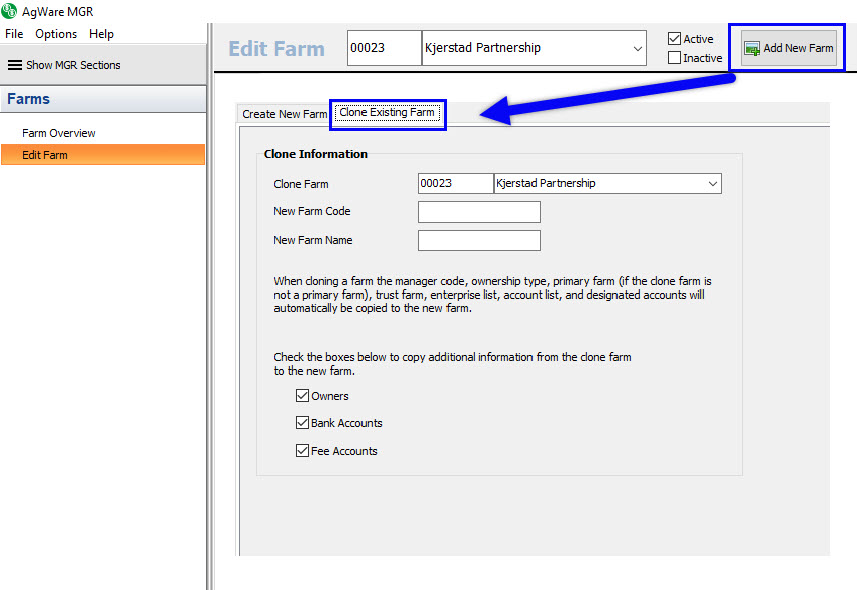Open the Clone Farm dropdown arrow
The width and height of the screenshot is (857, 590).
[x=712, y=184]
